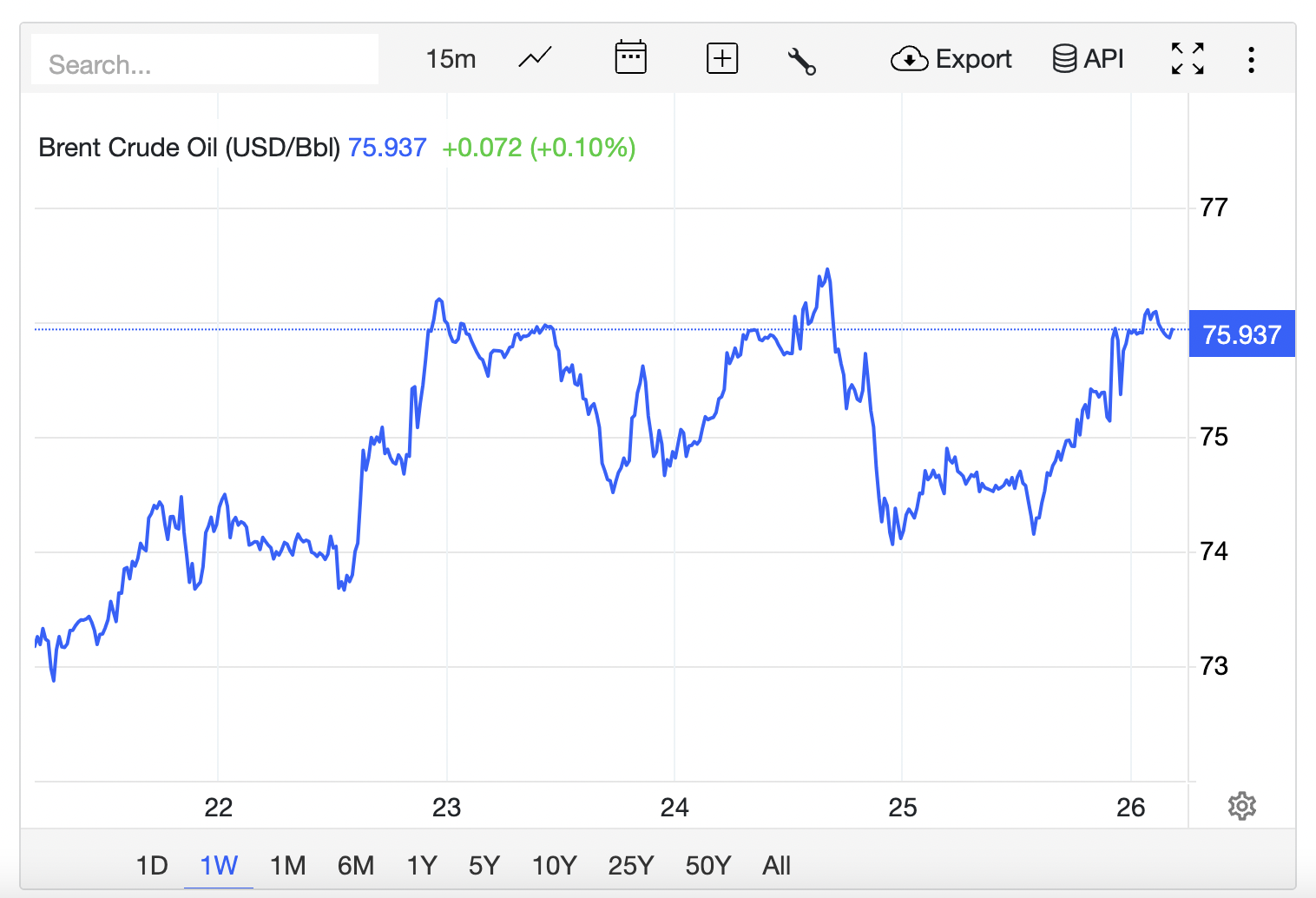Select the 1W time range
This screenshot has height=898, width=1316.
pyautogui.click(x=219, y=865)
